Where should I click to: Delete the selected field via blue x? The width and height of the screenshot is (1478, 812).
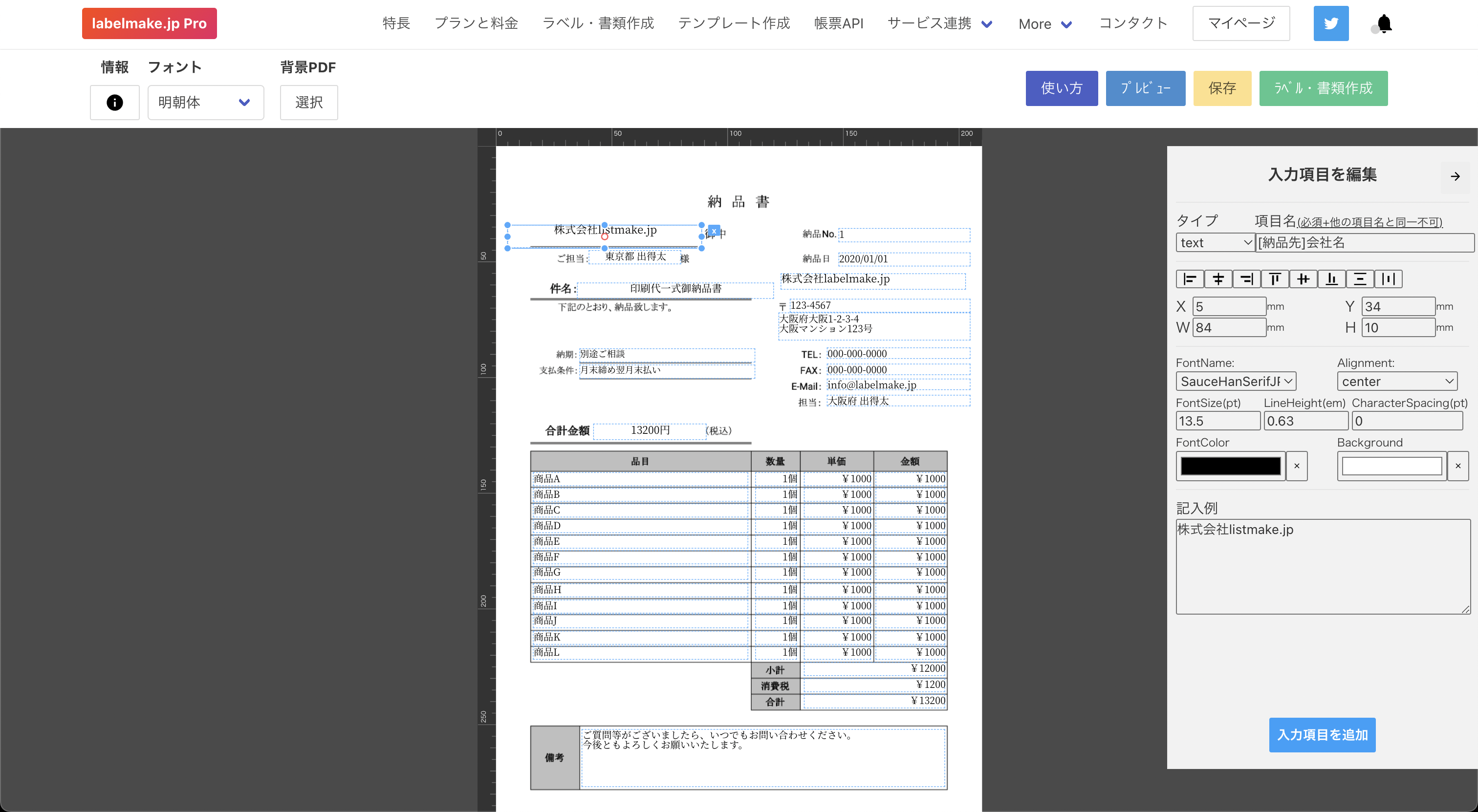coord(714,231)
